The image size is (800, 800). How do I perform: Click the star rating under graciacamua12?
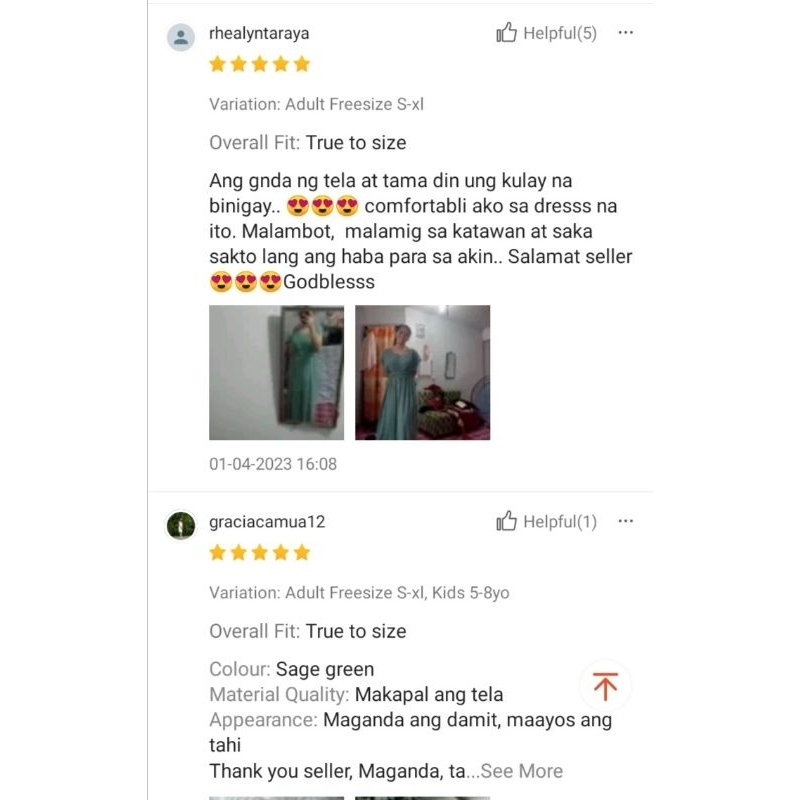(x=260, y=553)
